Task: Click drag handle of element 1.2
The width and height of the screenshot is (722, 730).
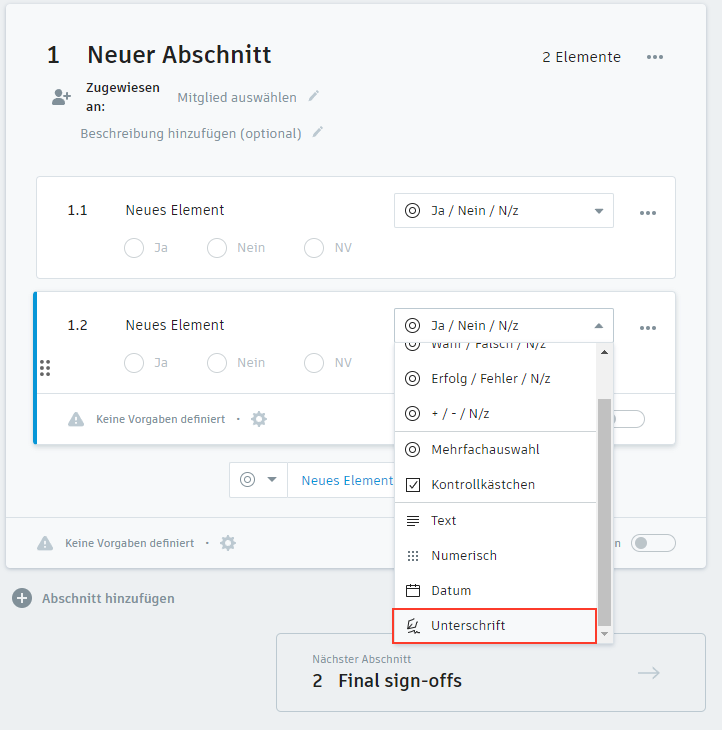Action: 45,368
